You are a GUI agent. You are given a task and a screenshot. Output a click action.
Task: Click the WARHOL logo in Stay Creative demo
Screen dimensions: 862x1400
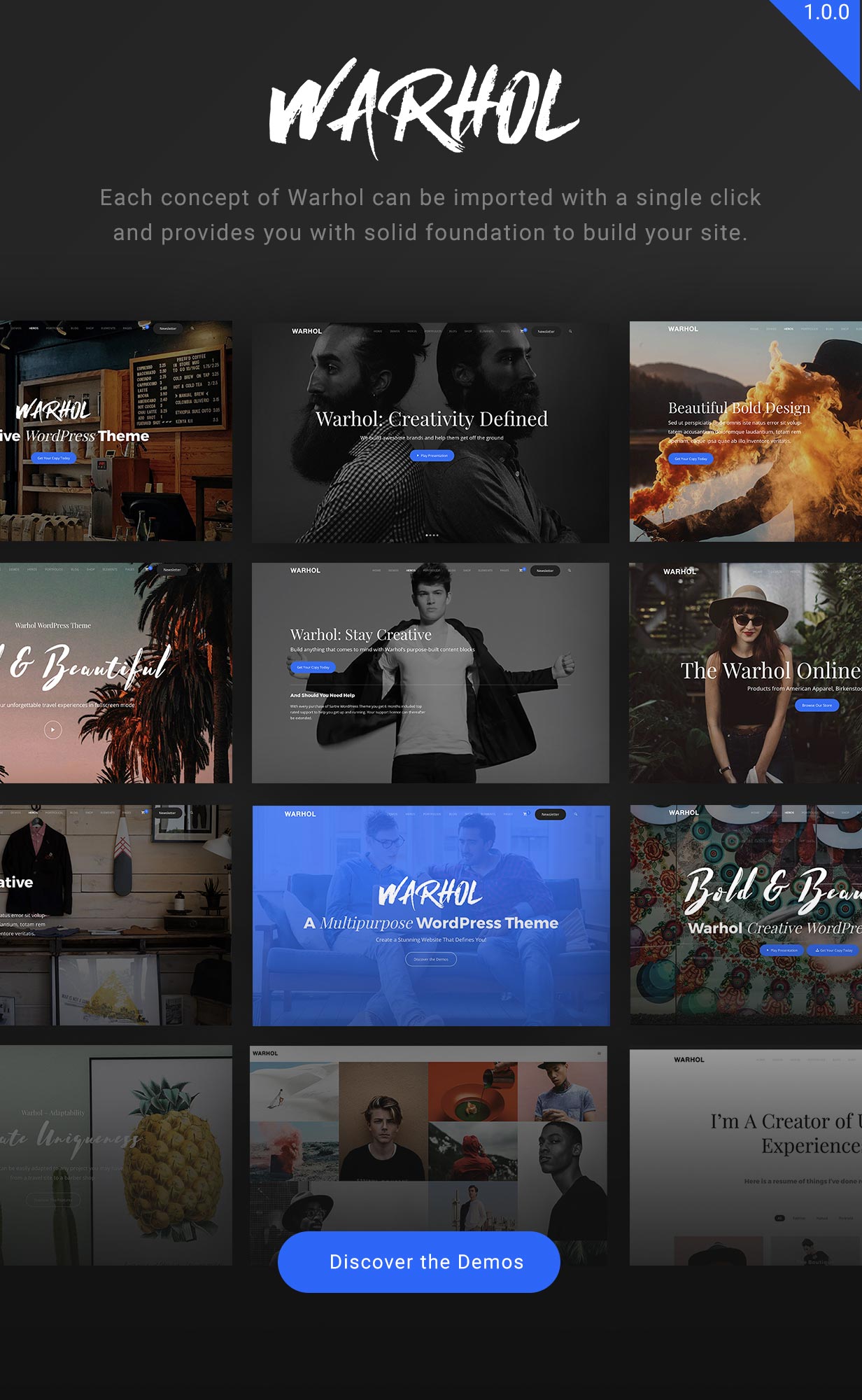pyautogui.click(x=305, y=570)
